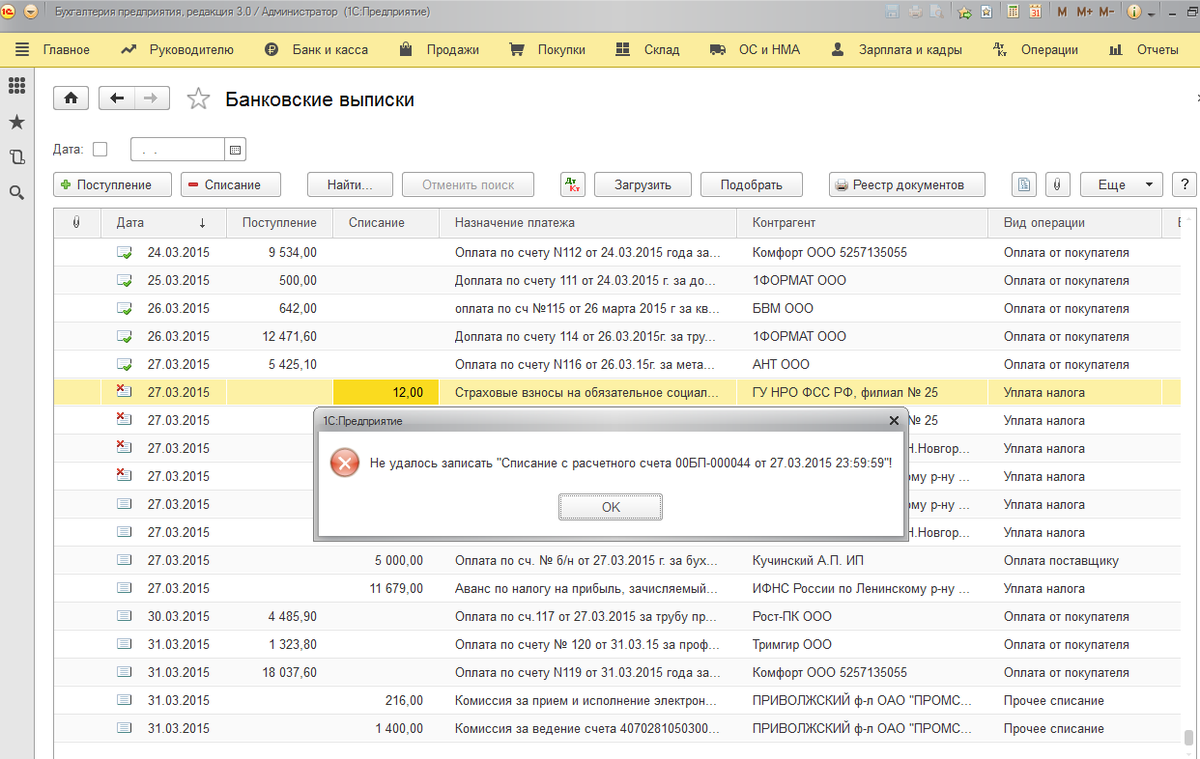Click the home page icon button

pos(70,98)
